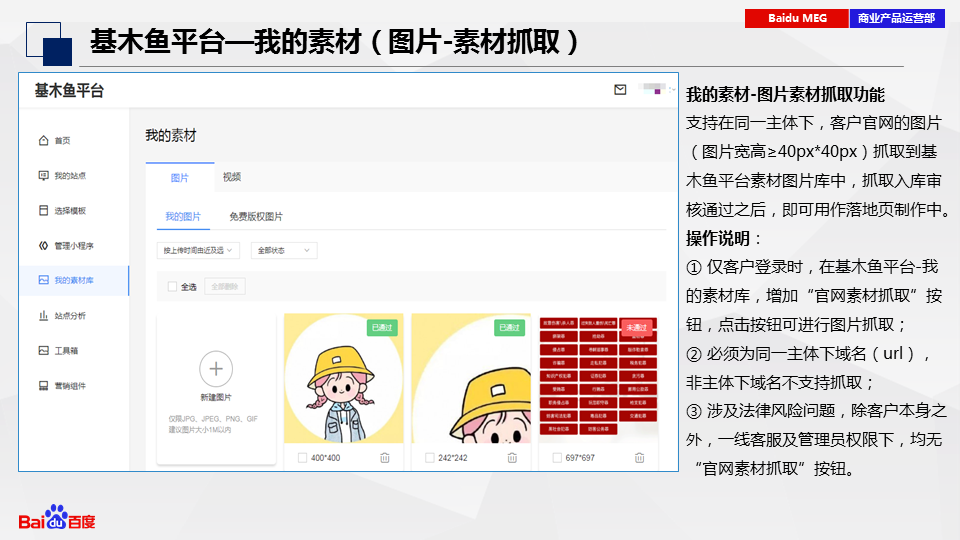Click the 新建图片 label
The image size is (960, 540).
coord(216,397)
